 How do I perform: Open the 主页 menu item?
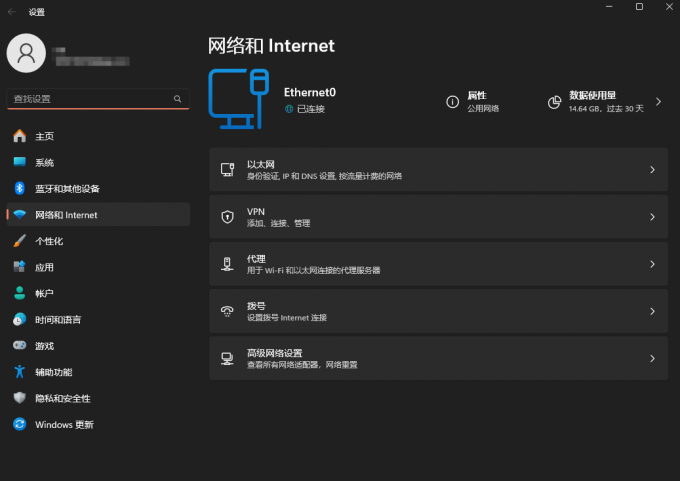98,136
